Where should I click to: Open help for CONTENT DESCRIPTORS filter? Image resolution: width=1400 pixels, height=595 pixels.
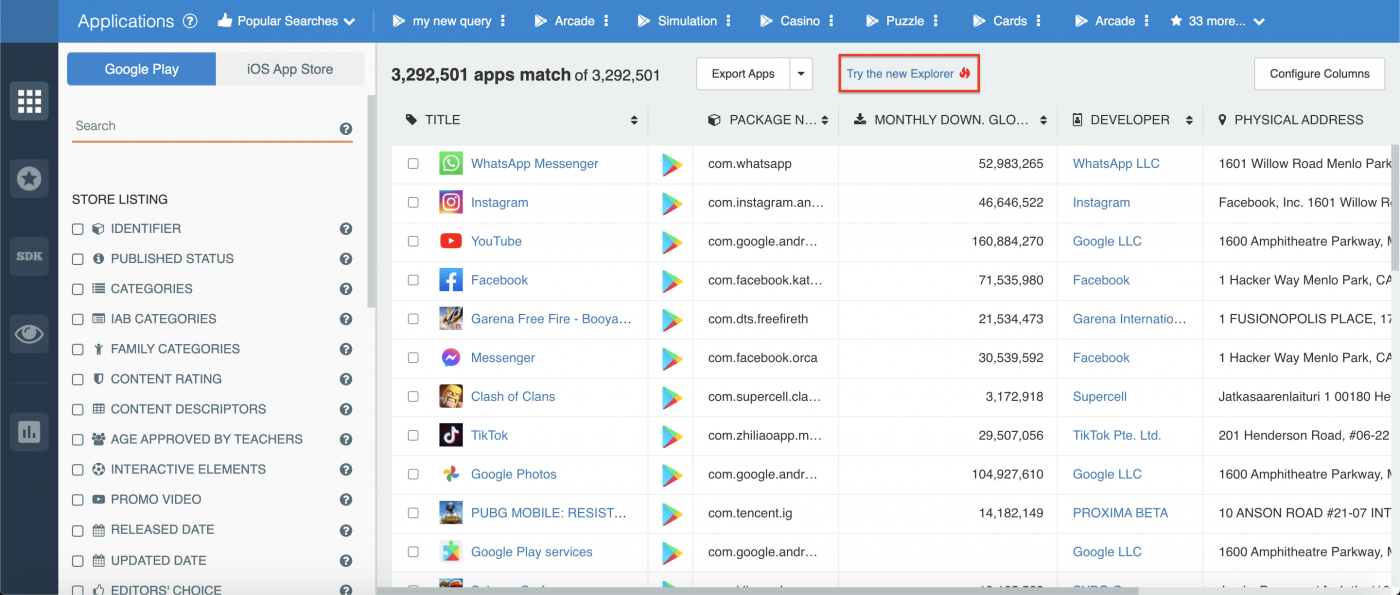click(346, 409)
